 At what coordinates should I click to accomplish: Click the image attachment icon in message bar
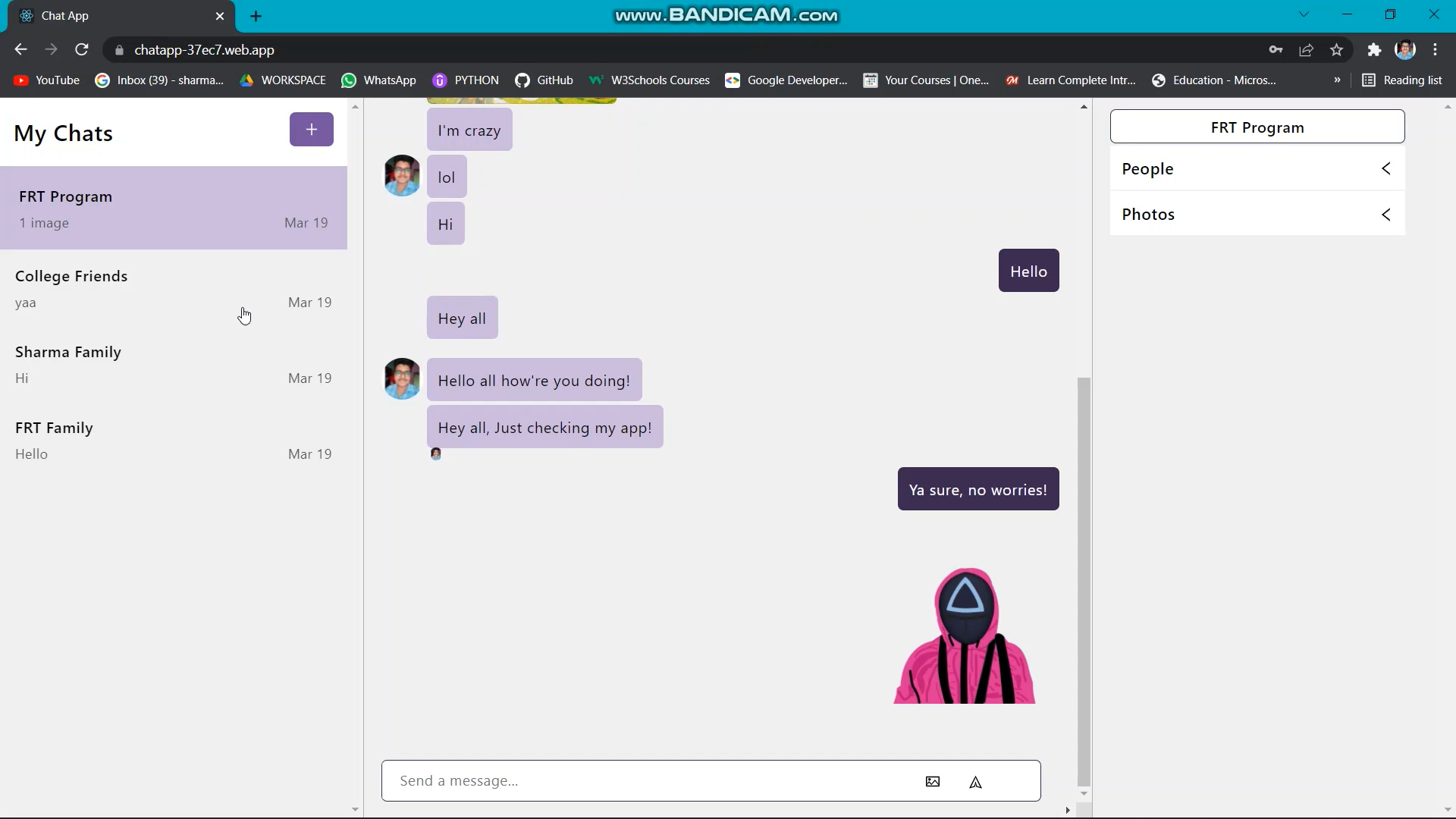pos(933,782)
